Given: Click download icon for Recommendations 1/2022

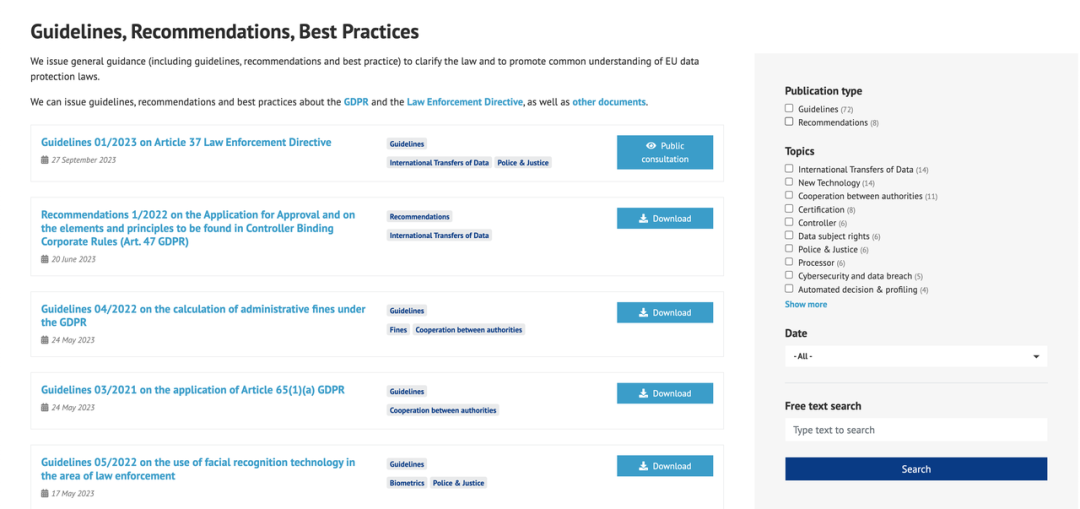Looking at the screenshot, I should 643,218.
